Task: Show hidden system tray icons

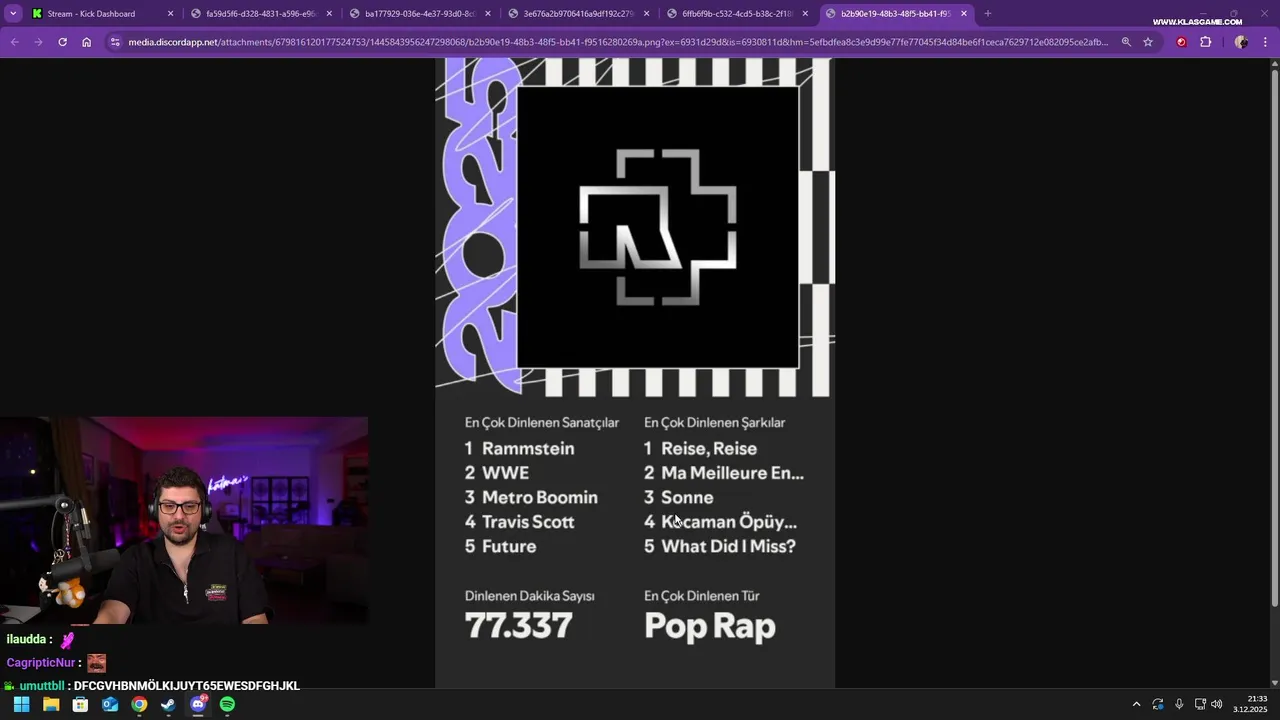Action: pos(1136,705)
